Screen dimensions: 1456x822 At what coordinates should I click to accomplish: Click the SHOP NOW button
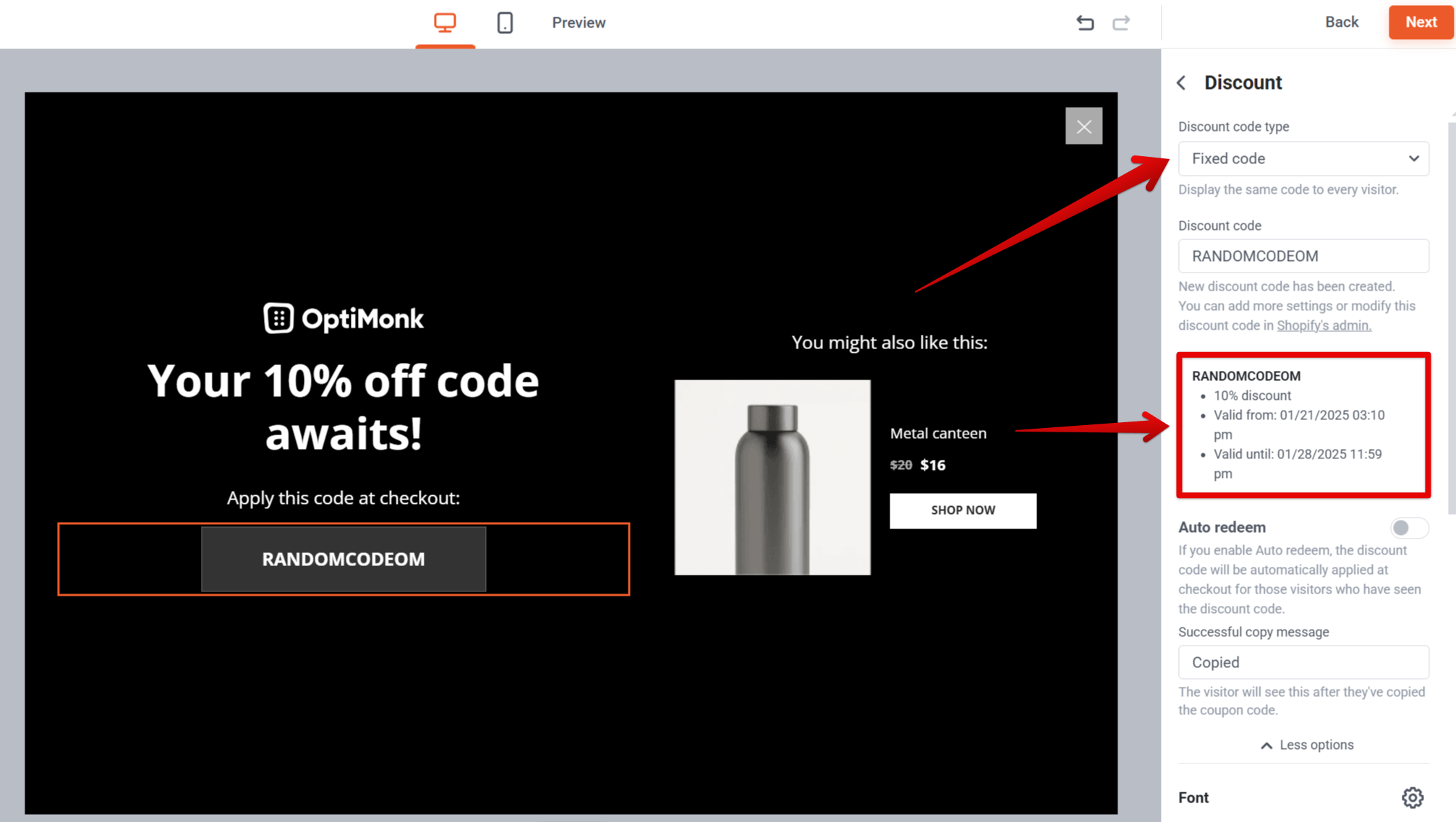tap(963, 510)
